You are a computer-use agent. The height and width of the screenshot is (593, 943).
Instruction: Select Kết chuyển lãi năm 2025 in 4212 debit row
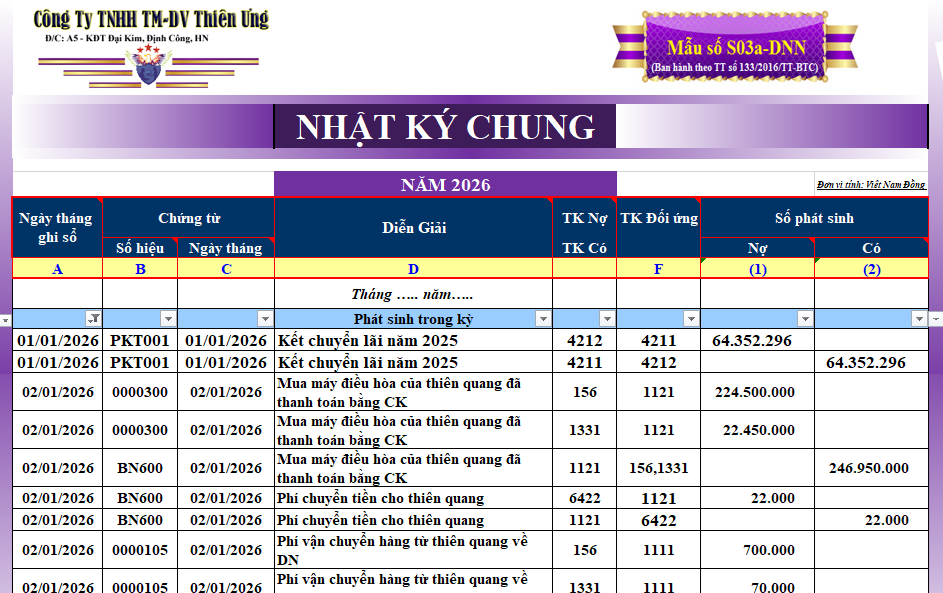414,340
